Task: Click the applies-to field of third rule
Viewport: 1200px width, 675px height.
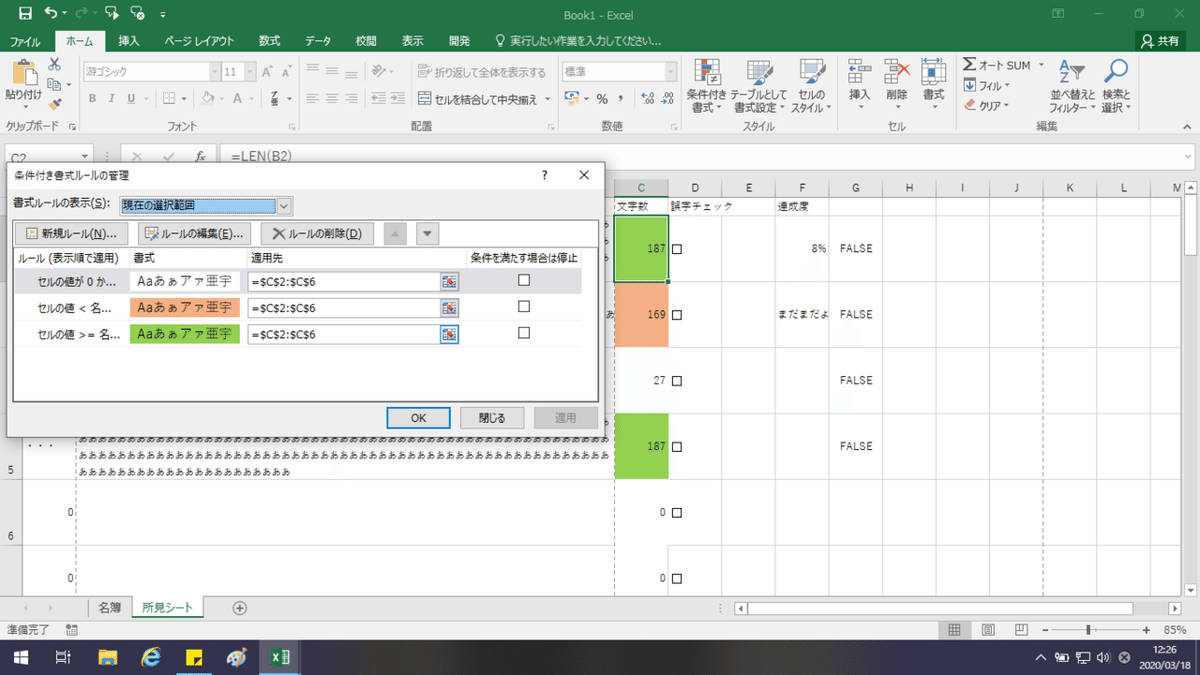Action: pos(344,334)
